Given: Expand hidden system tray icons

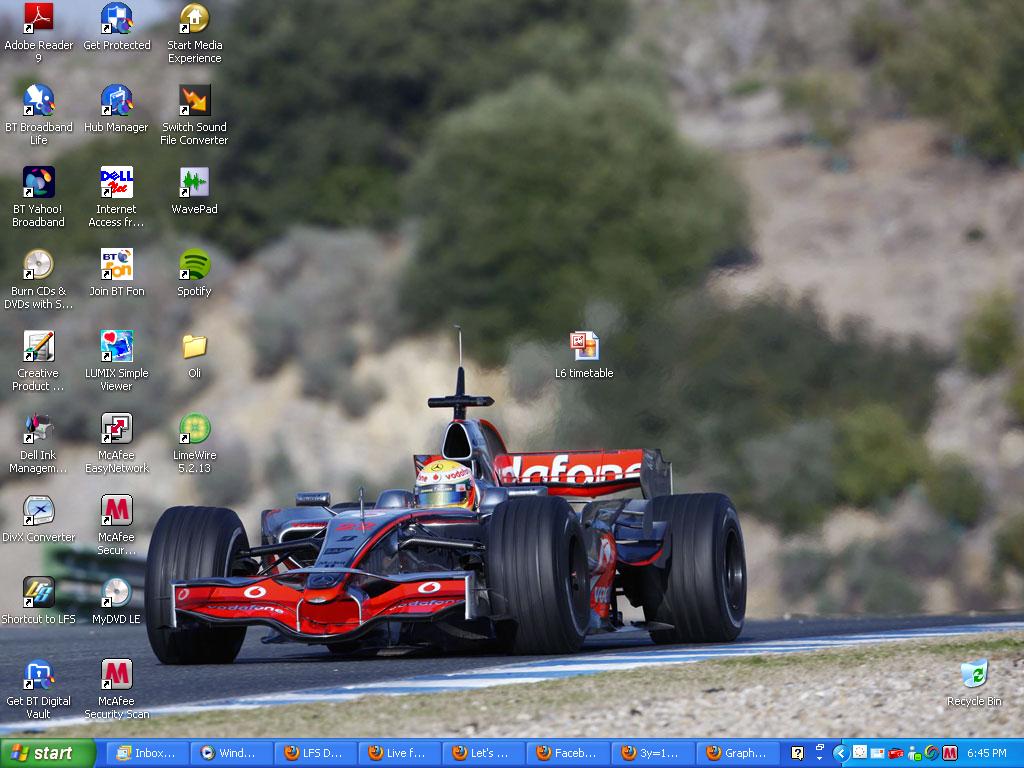Looking at the screenshot, I should point(840,754).
